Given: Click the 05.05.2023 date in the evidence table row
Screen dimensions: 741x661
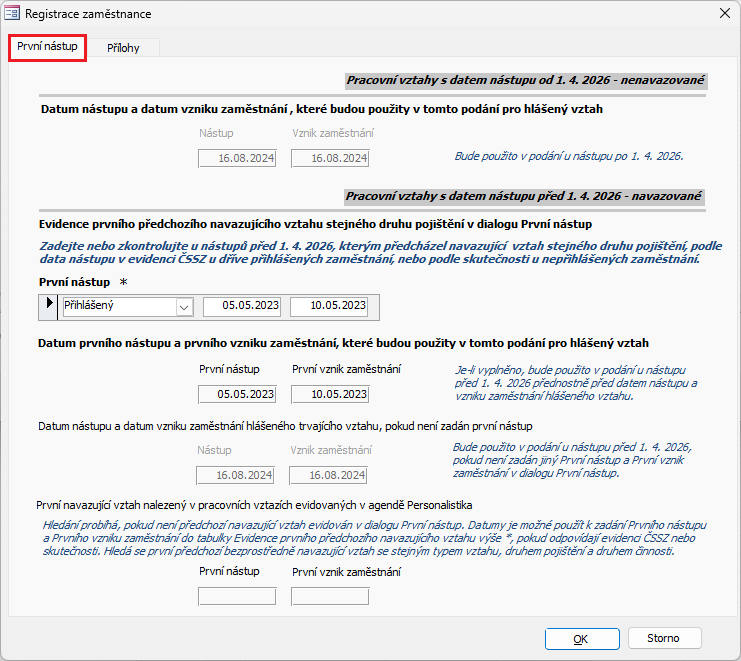Looking at the screenshot, I should (242, 307).
